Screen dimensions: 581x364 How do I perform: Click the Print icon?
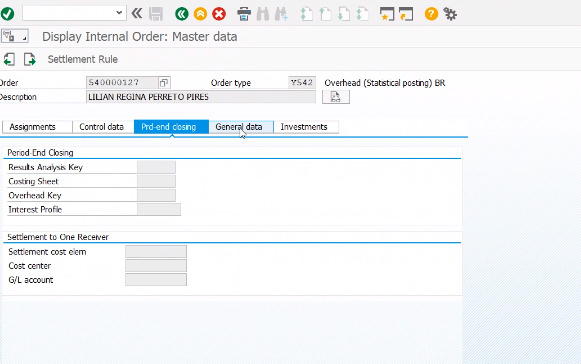[x=244, y=14]
